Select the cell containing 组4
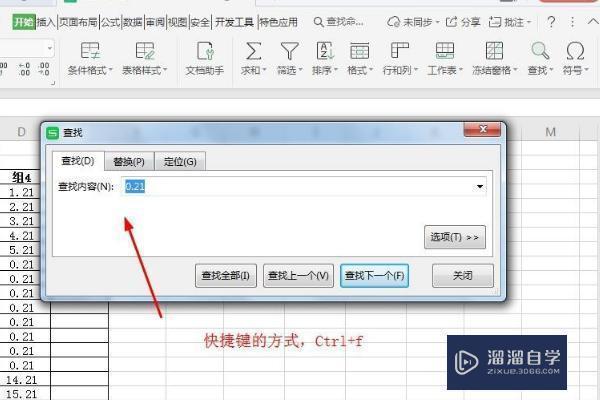 tap(21, 177)
